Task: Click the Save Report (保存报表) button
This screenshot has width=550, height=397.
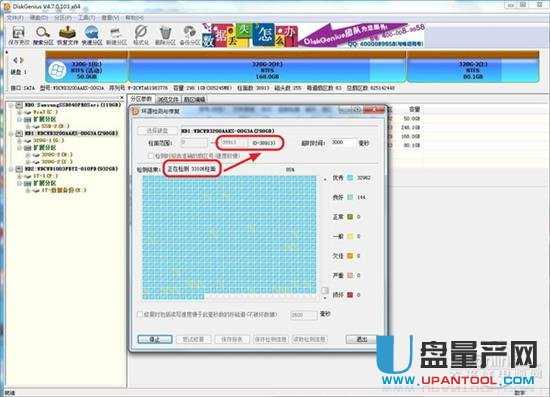Action: 232,339
